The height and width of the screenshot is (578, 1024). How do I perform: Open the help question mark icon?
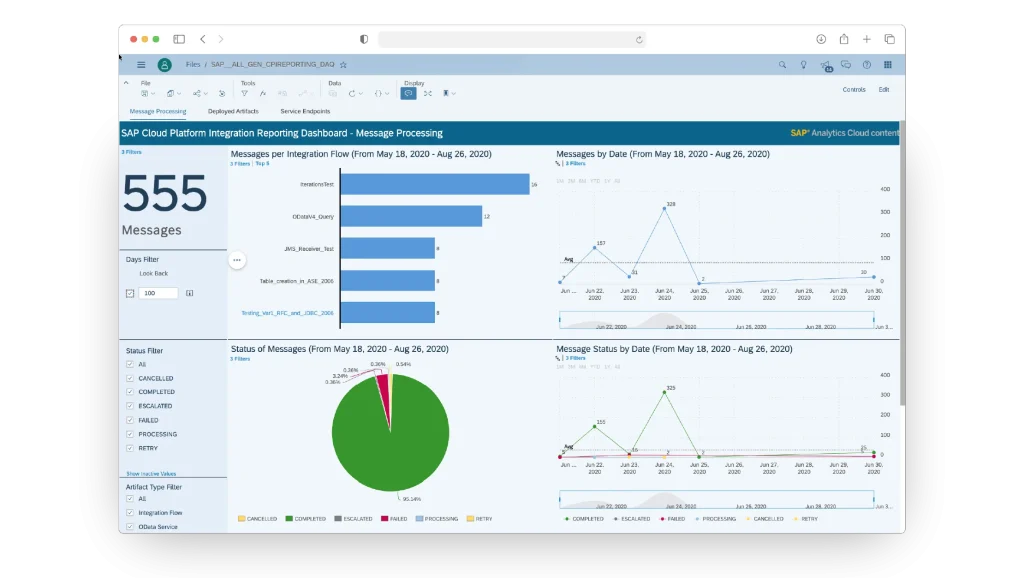pyautogui.click(x=867, y=65)
